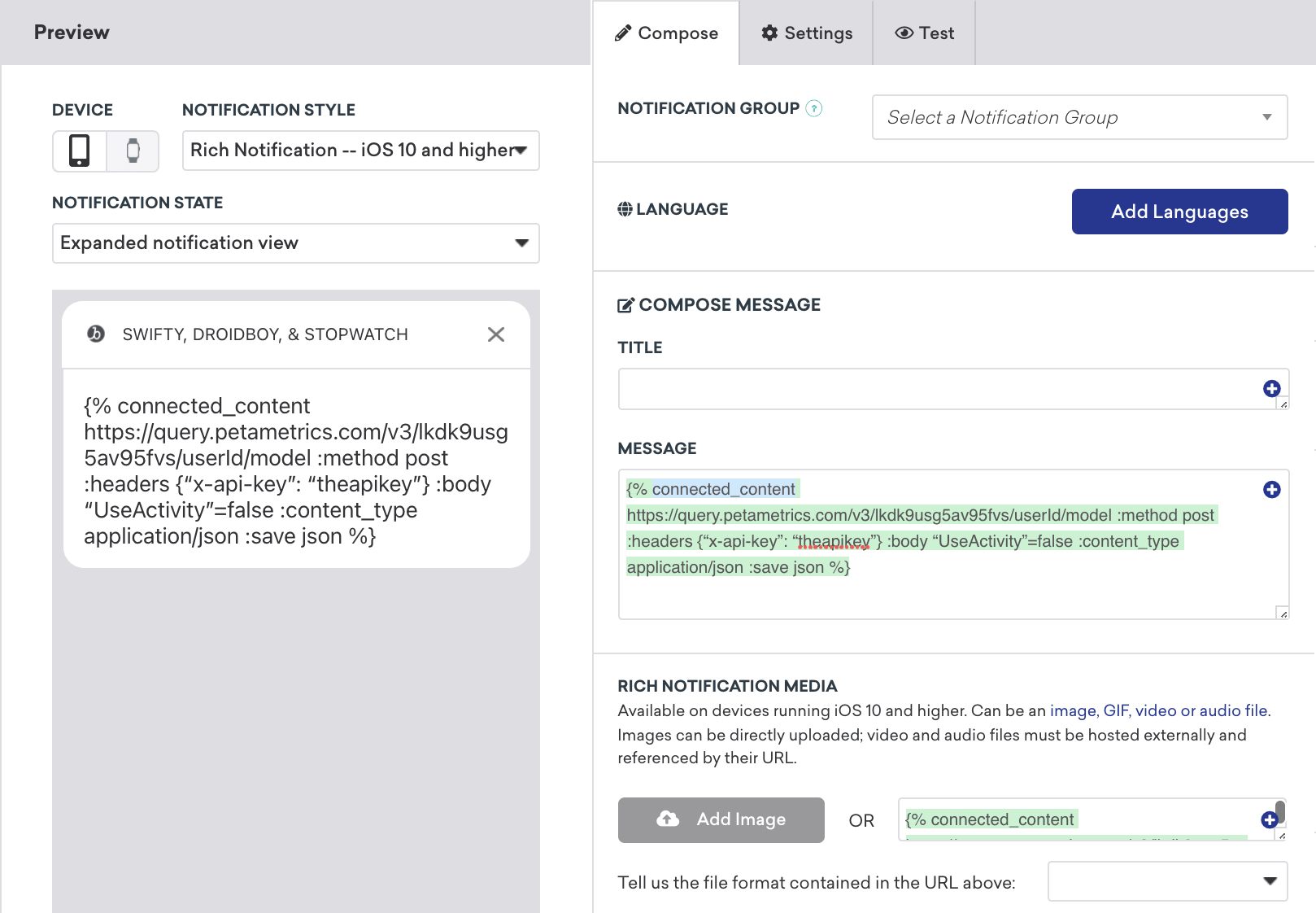This screenshot has width=1316, height=913.
Task: Go to the Compose tab
Action: point(666,33)
